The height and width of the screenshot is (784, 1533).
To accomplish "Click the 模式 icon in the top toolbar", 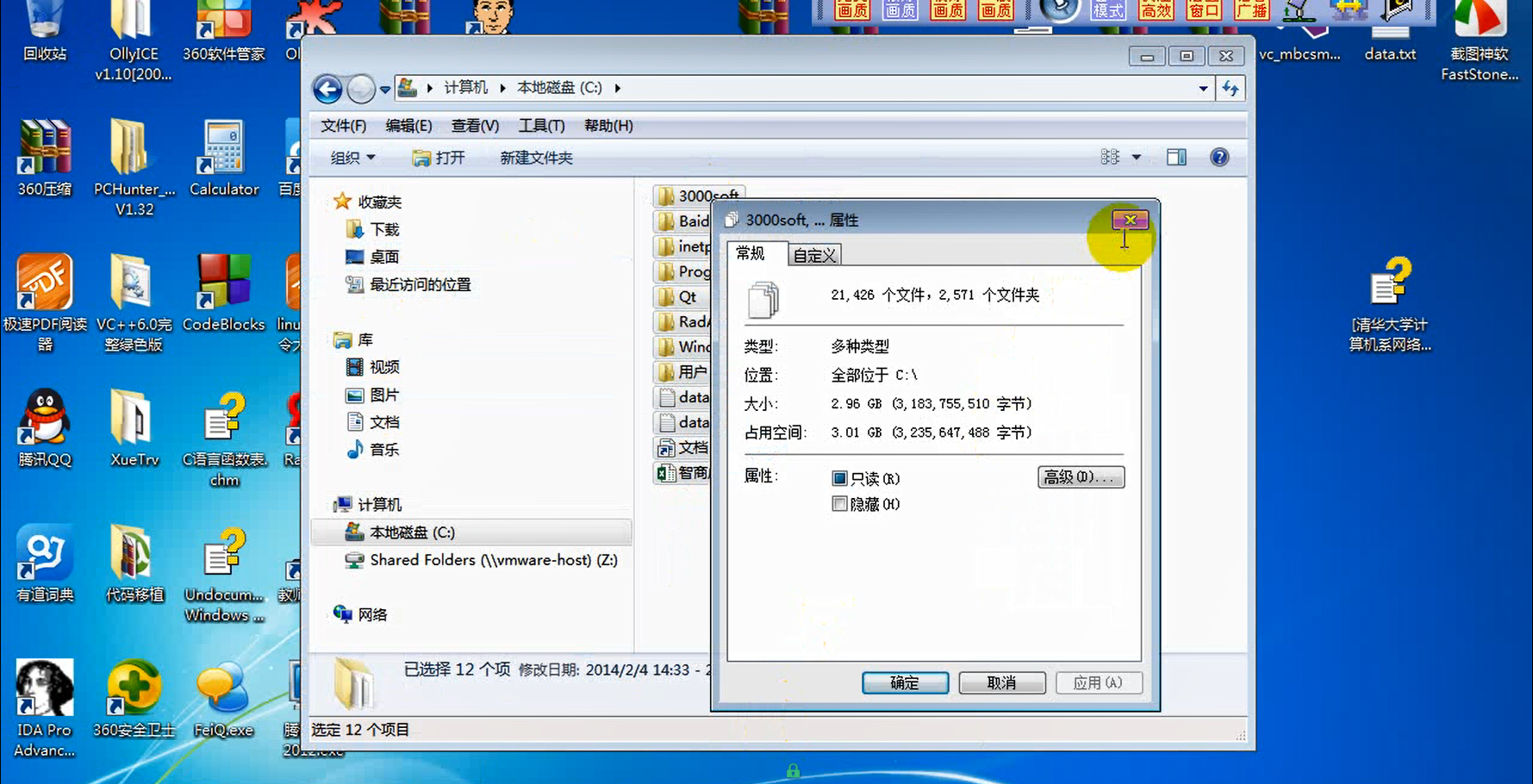I will (x=1109, y=10).
